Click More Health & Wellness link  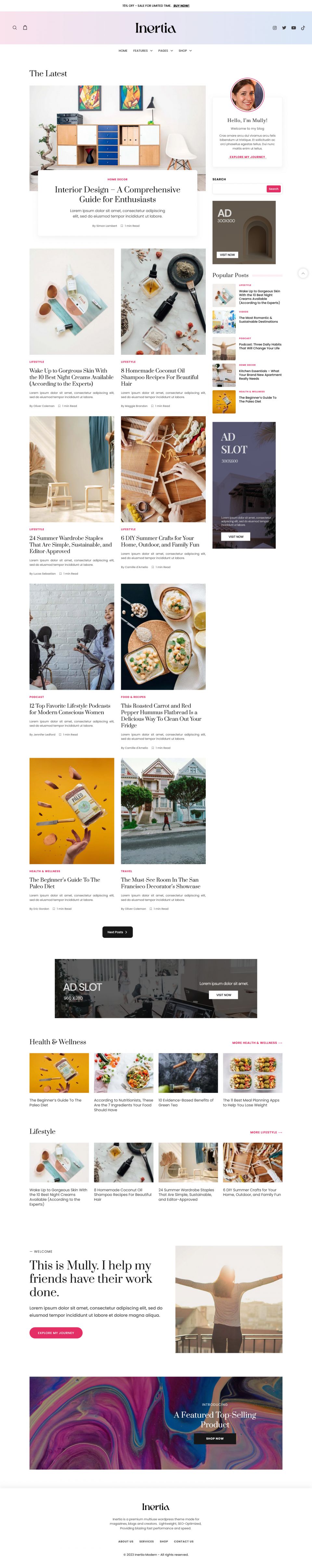click(x=257, y=1043)
